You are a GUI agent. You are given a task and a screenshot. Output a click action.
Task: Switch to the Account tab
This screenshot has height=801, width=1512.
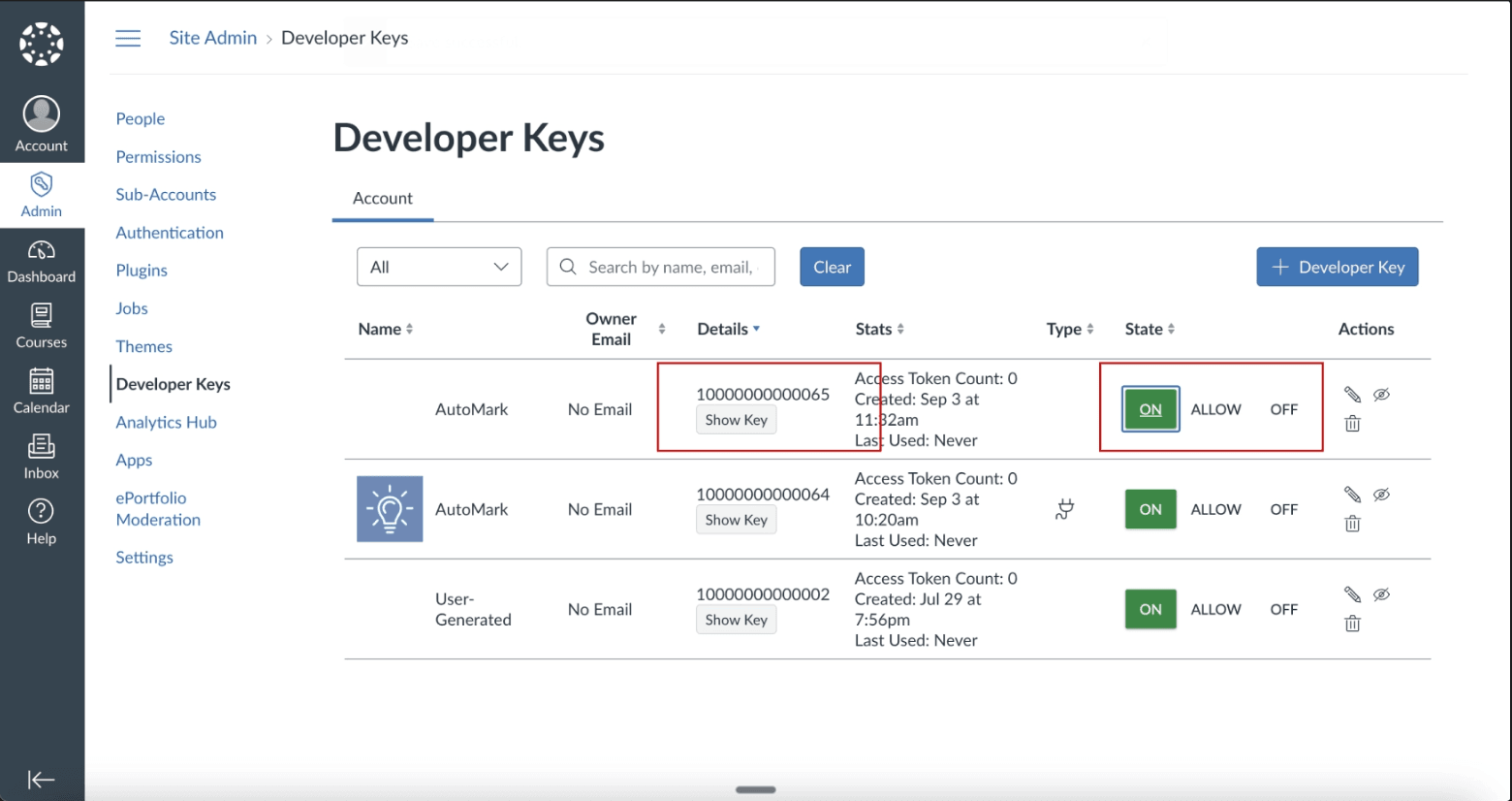pos(382,198)
